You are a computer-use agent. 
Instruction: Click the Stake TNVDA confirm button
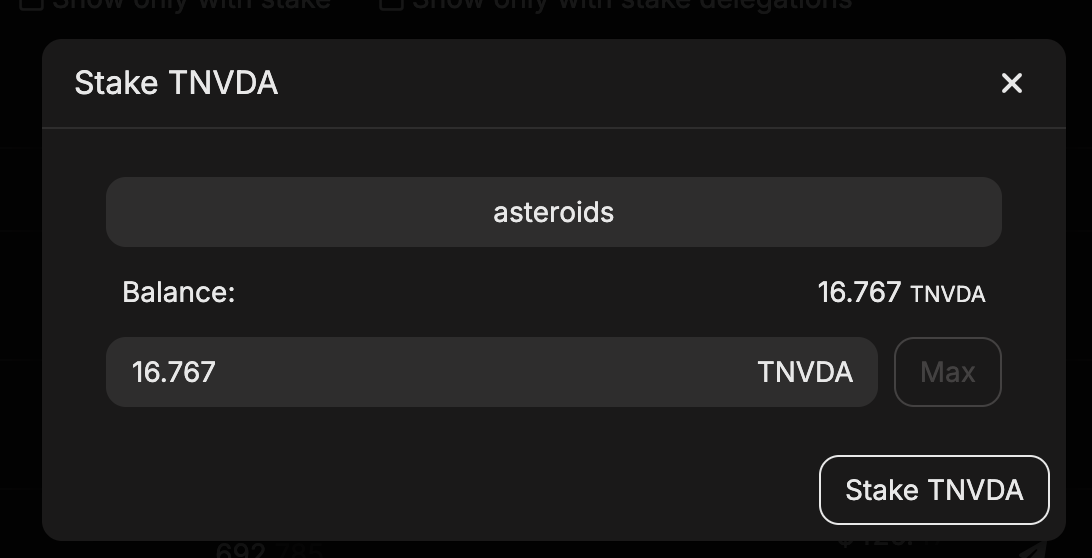[x=933, y=490]
